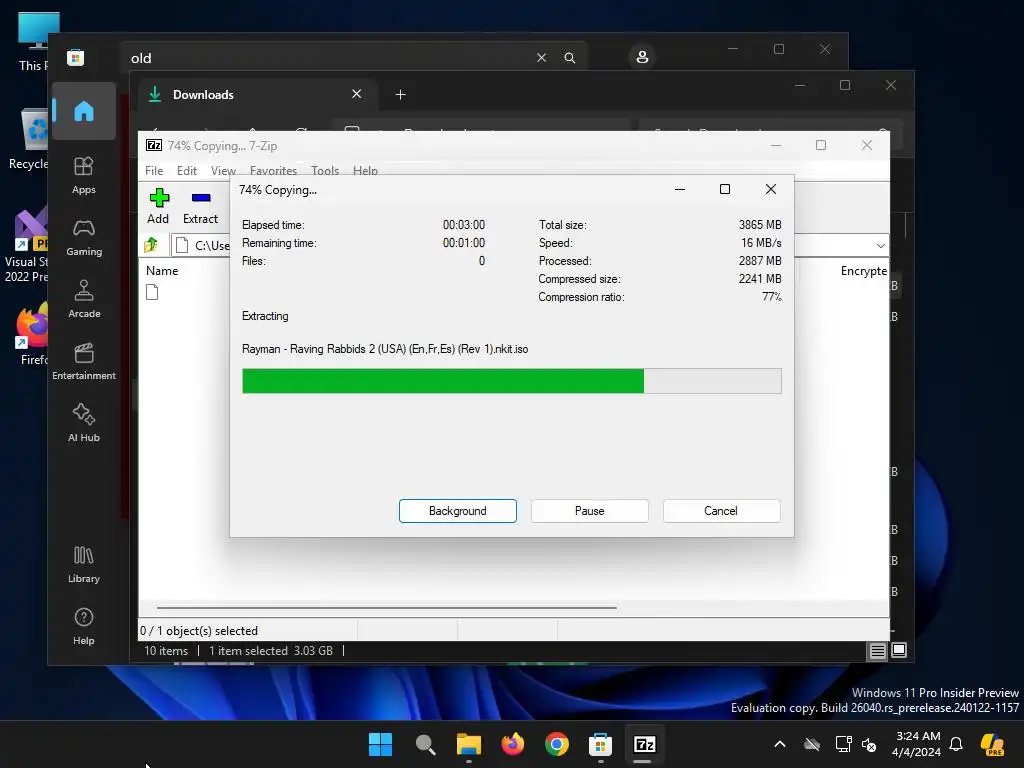
Task: Open the Visual Studio 2022 desktop shortcut
Action: coord(26,245)
